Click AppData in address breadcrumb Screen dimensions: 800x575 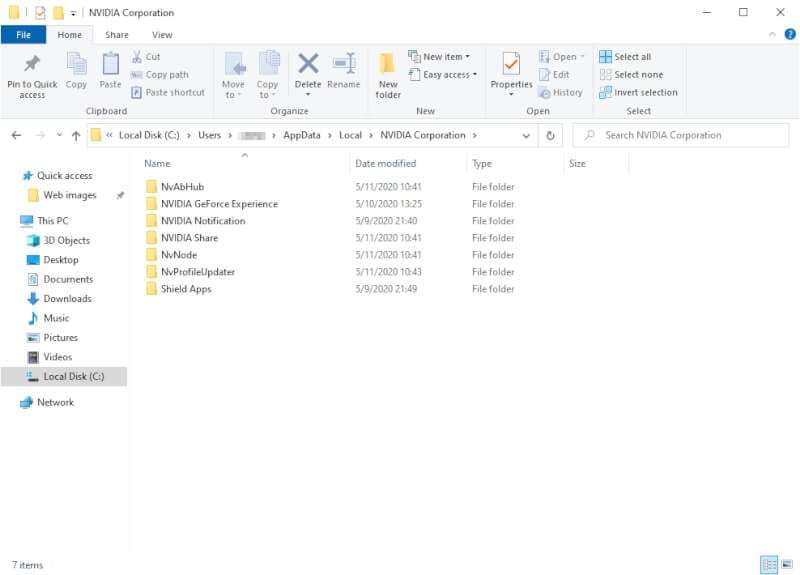(x=302, y=135)
